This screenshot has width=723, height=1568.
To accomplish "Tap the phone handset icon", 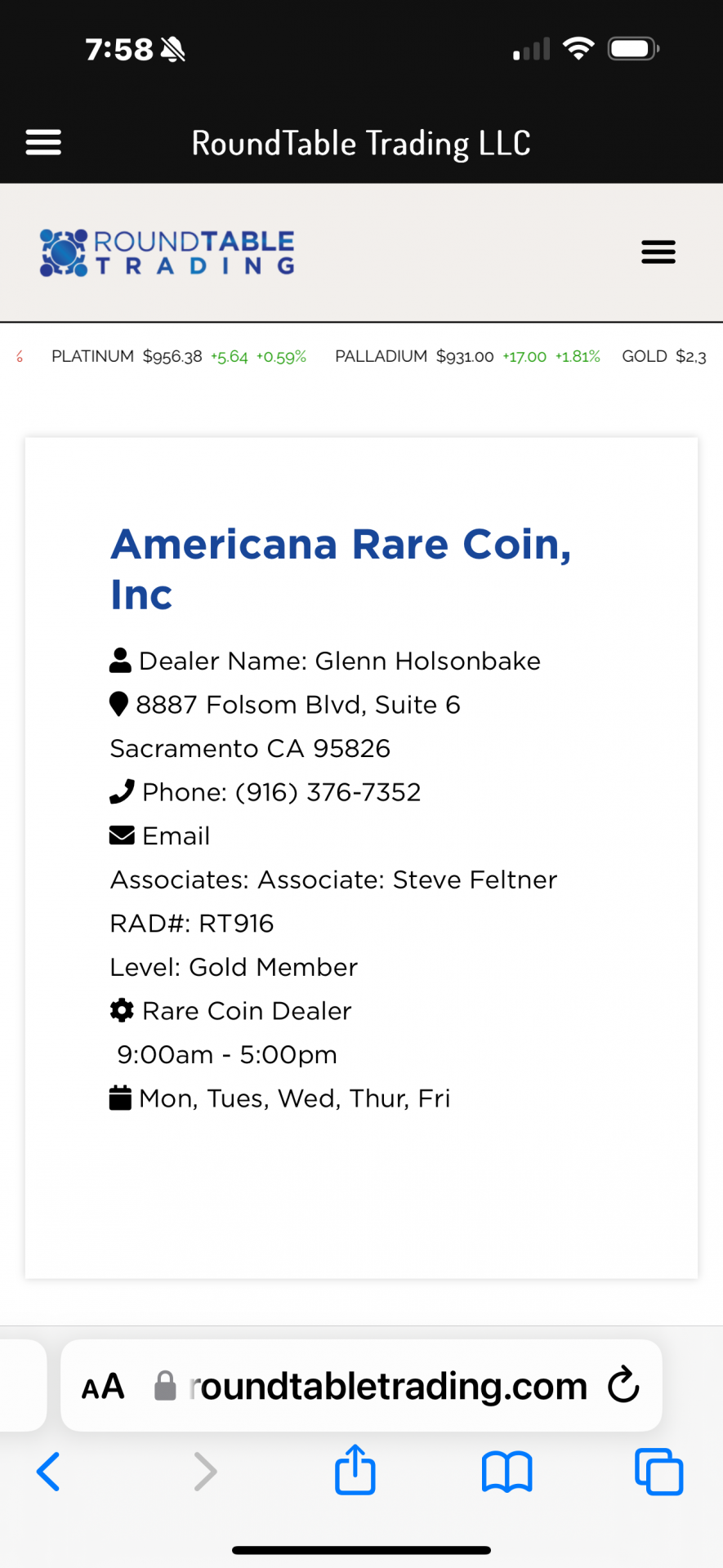I will click(x=122, y=791).
